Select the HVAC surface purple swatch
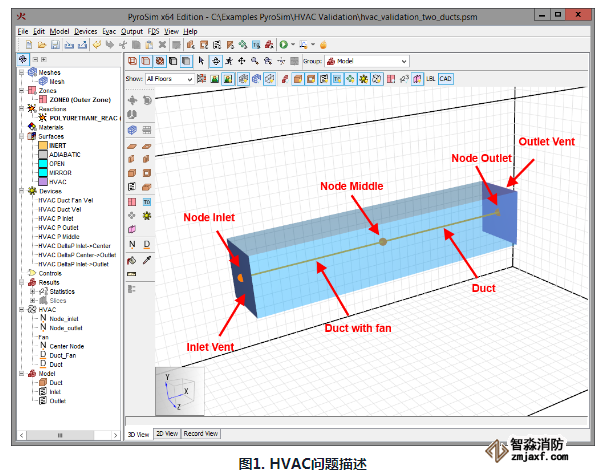Image resolution: width=601 pixels, height=472 pixels. (41, 181)
